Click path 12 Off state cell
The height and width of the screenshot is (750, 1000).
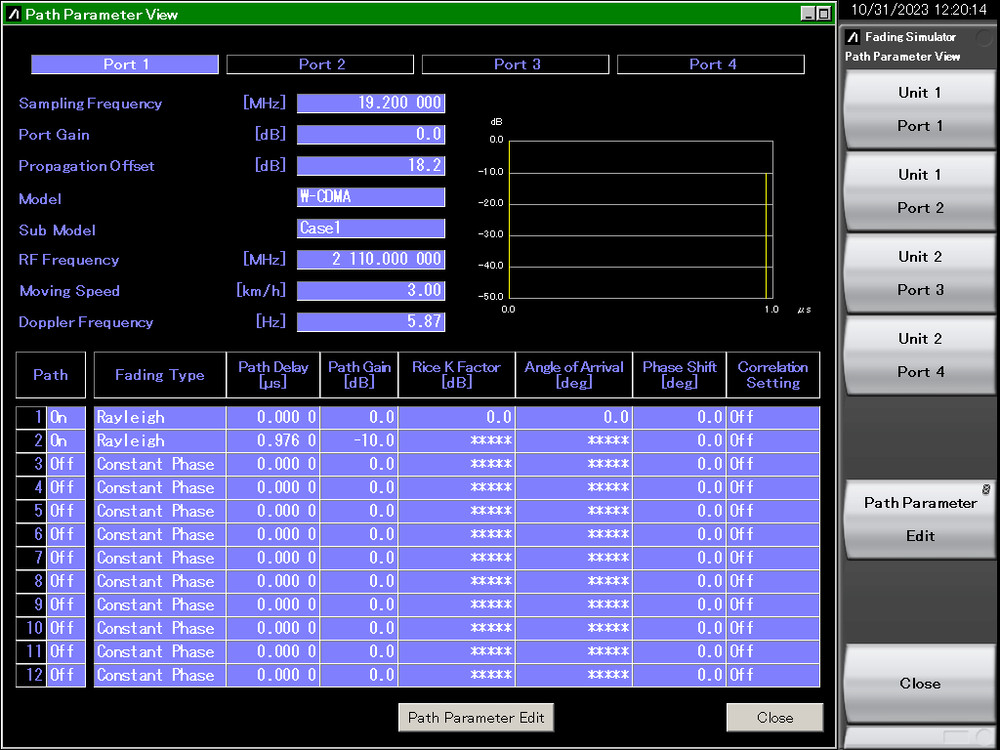tap(66, 675)
